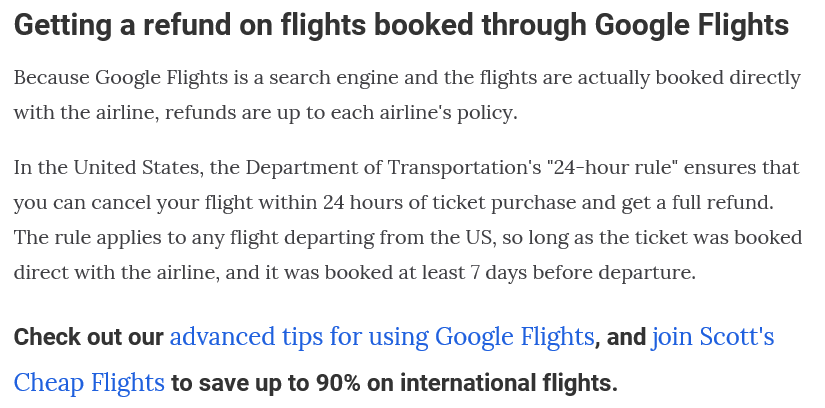Click 'Google Flights' in the page heading
The image size is (825, 408).
tap(691, 25)
